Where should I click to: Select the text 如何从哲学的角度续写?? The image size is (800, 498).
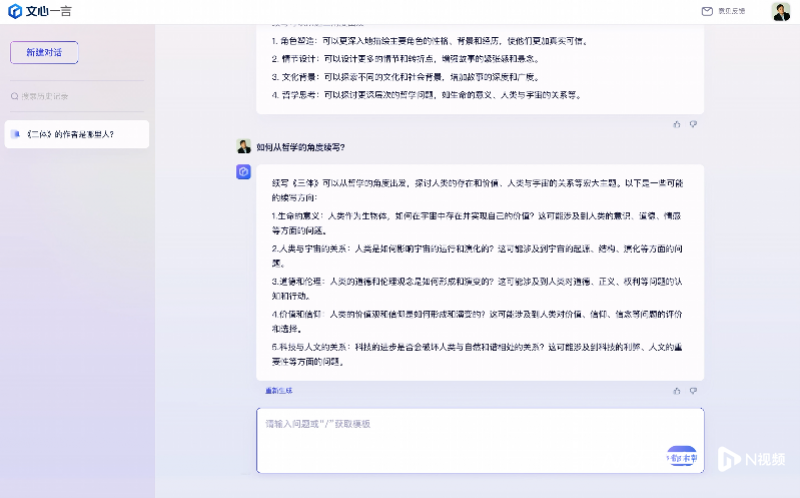click(301, 147)
